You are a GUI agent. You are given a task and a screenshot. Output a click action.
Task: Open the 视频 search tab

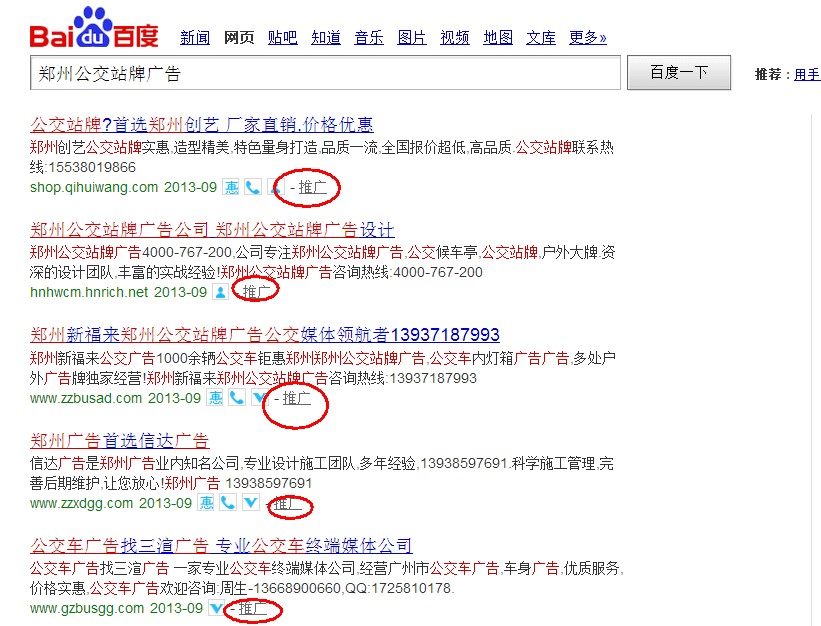point(455,38)
